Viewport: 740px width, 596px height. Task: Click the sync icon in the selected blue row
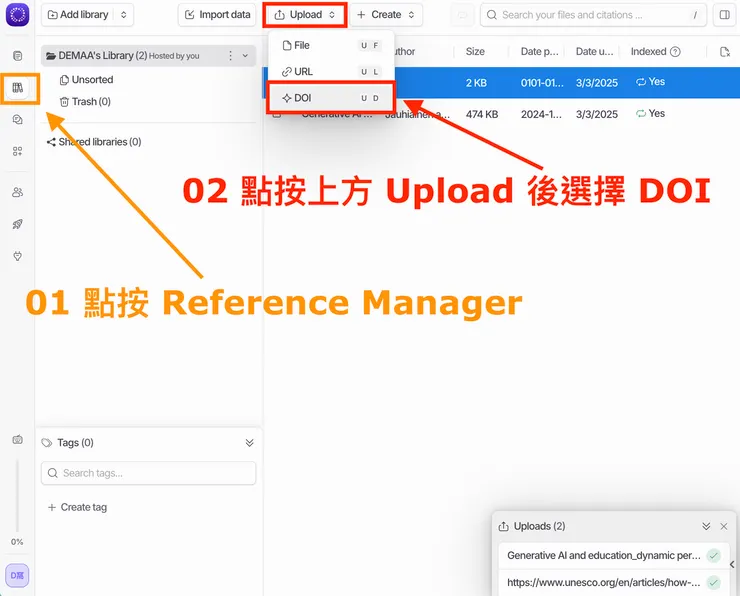pos(640,82)
